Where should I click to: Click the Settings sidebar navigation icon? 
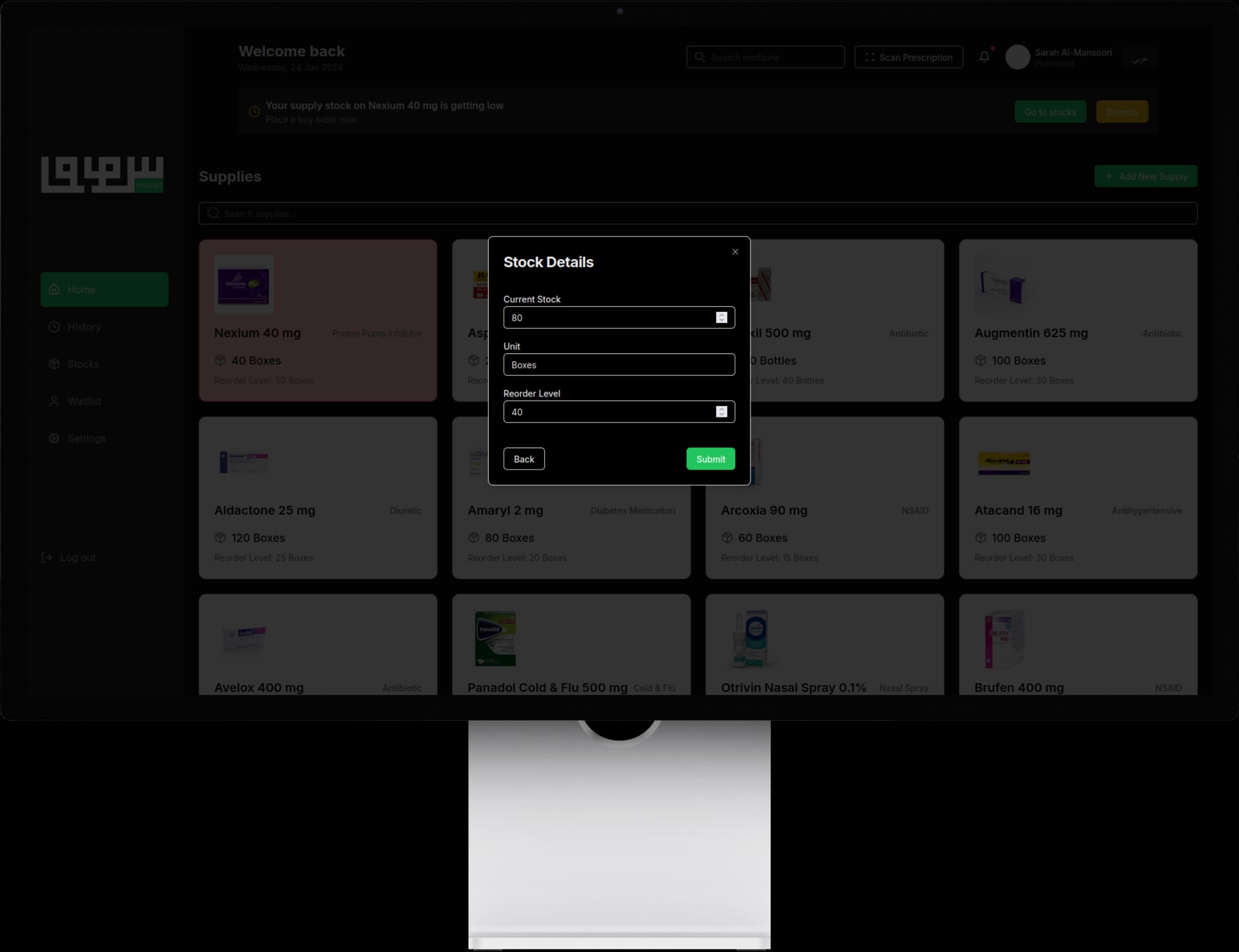54,438
